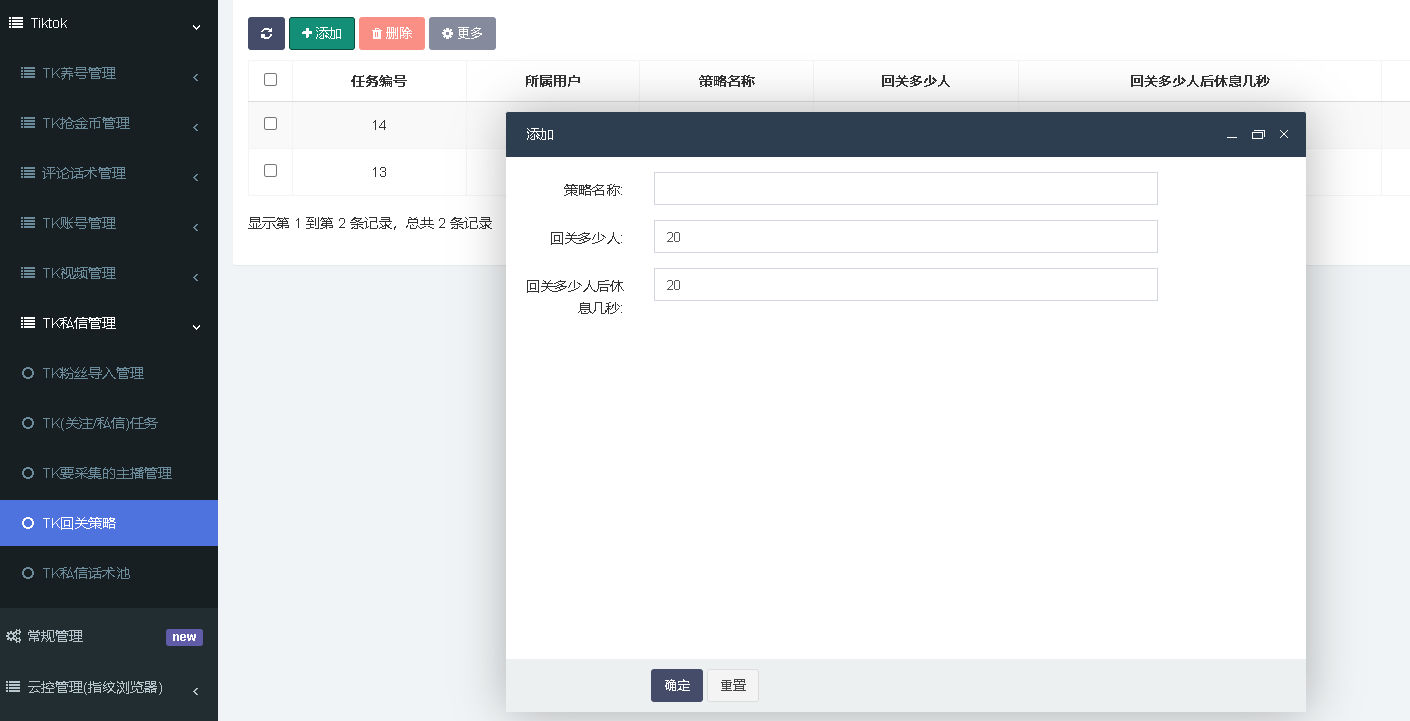Sort by 任务编号 column header
Viewport: 1410px width, 721px height.
coord(379,81)
